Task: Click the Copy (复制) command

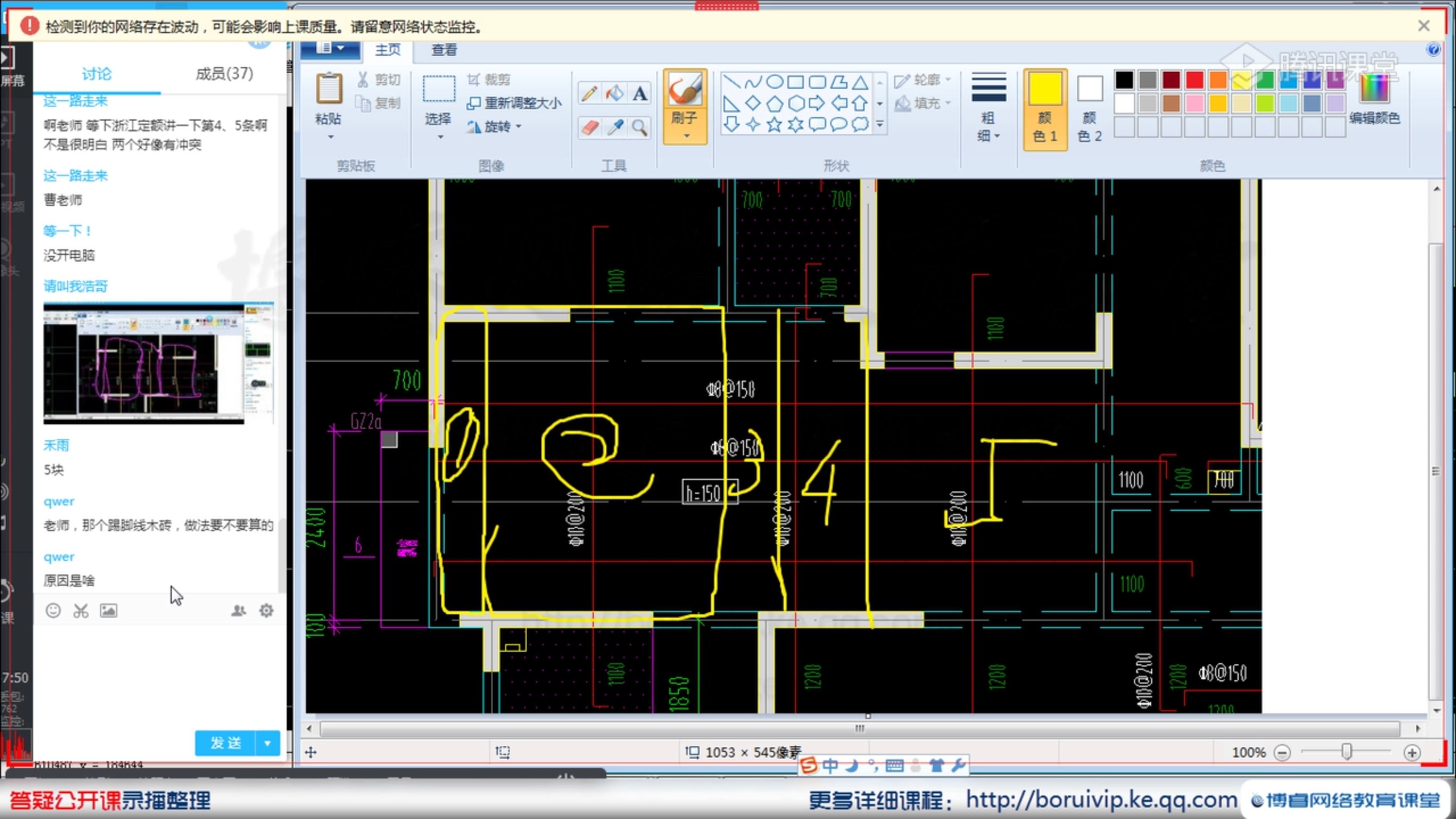Action: click(379, 104)
